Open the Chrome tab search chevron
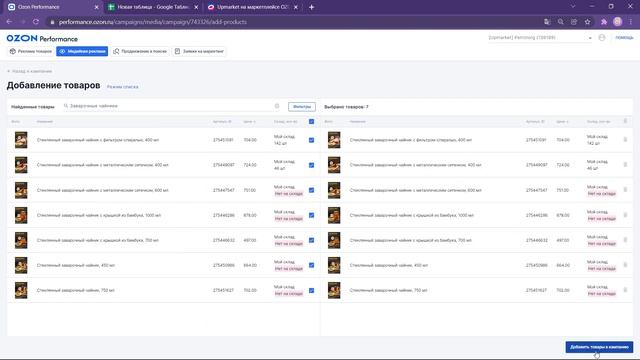 [x=573, y=7]
